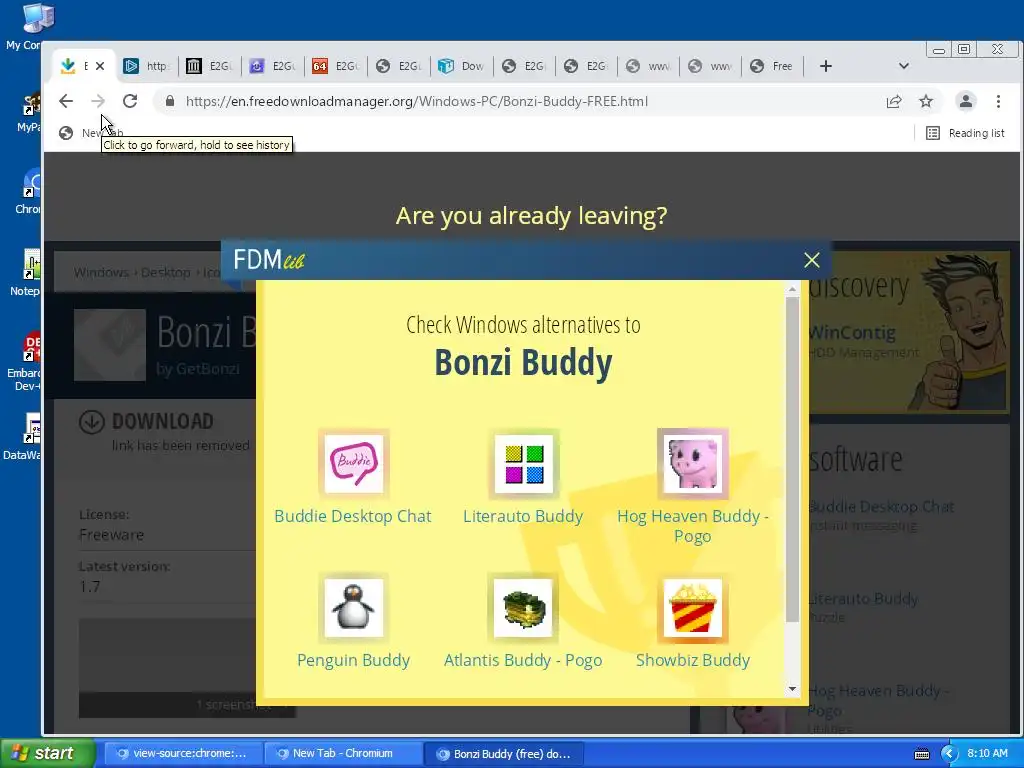Click the address bar URL field
Image resolution: width=1024 pixels, height=768 pixels.
pyautogui.click(x=417, y=101)
